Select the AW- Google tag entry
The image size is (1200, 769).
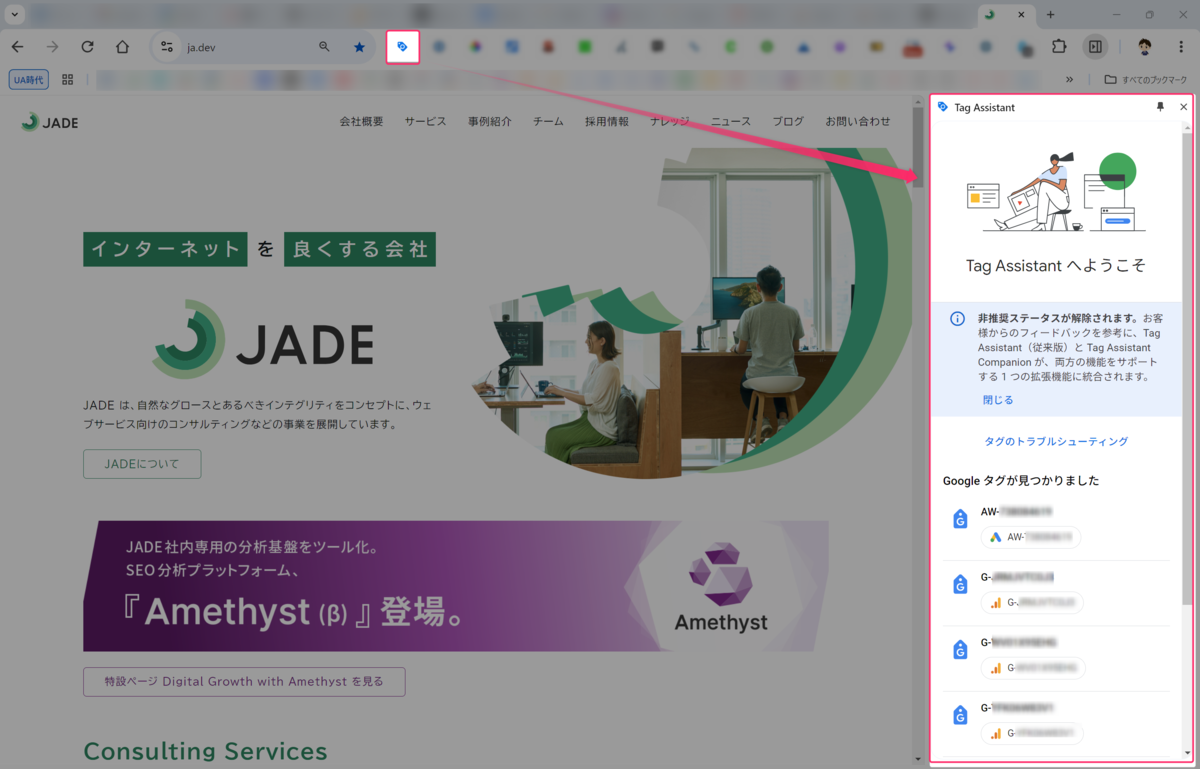coord(1056,526)
